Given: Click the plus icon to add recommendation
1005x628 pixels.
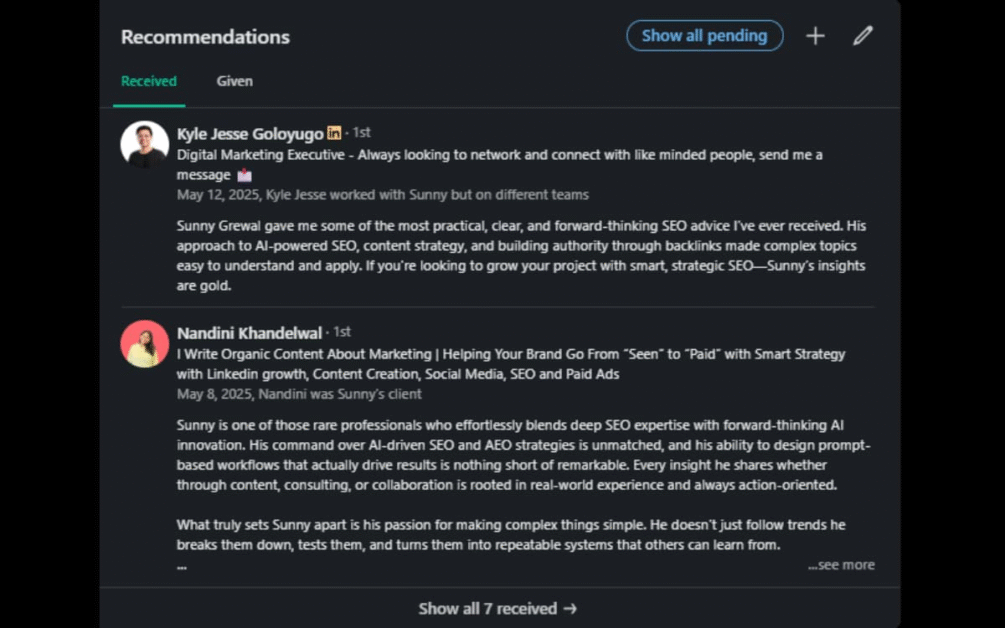Looking at the screenshot, I should pyautogui.click(x=815, y=36).
